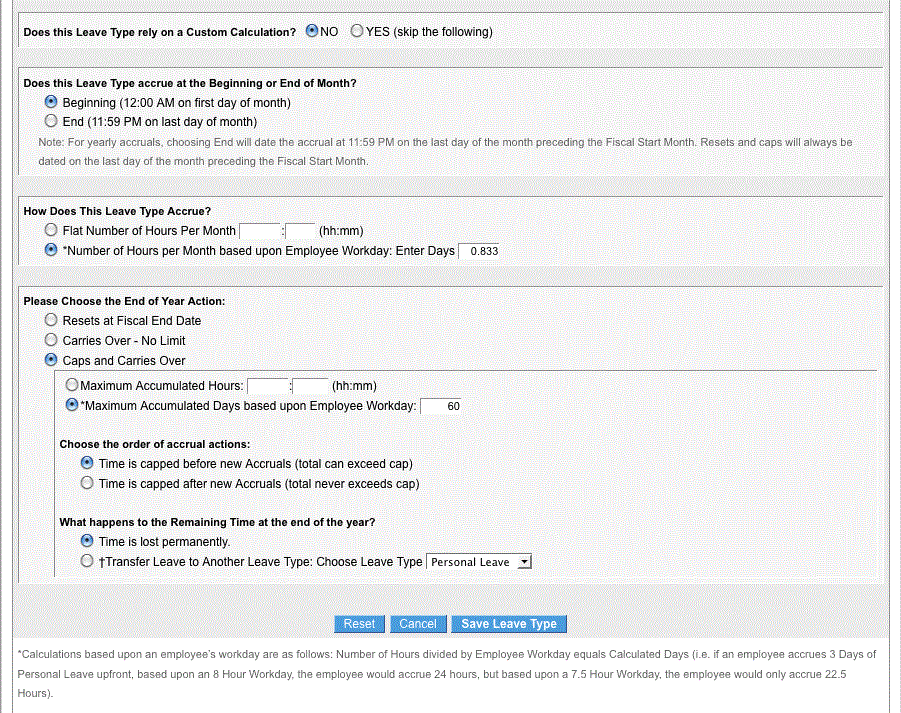Click the Enter Days field showing 0.833
The width and height of the screenshot is (901, 713).
(x=479, y=251)
